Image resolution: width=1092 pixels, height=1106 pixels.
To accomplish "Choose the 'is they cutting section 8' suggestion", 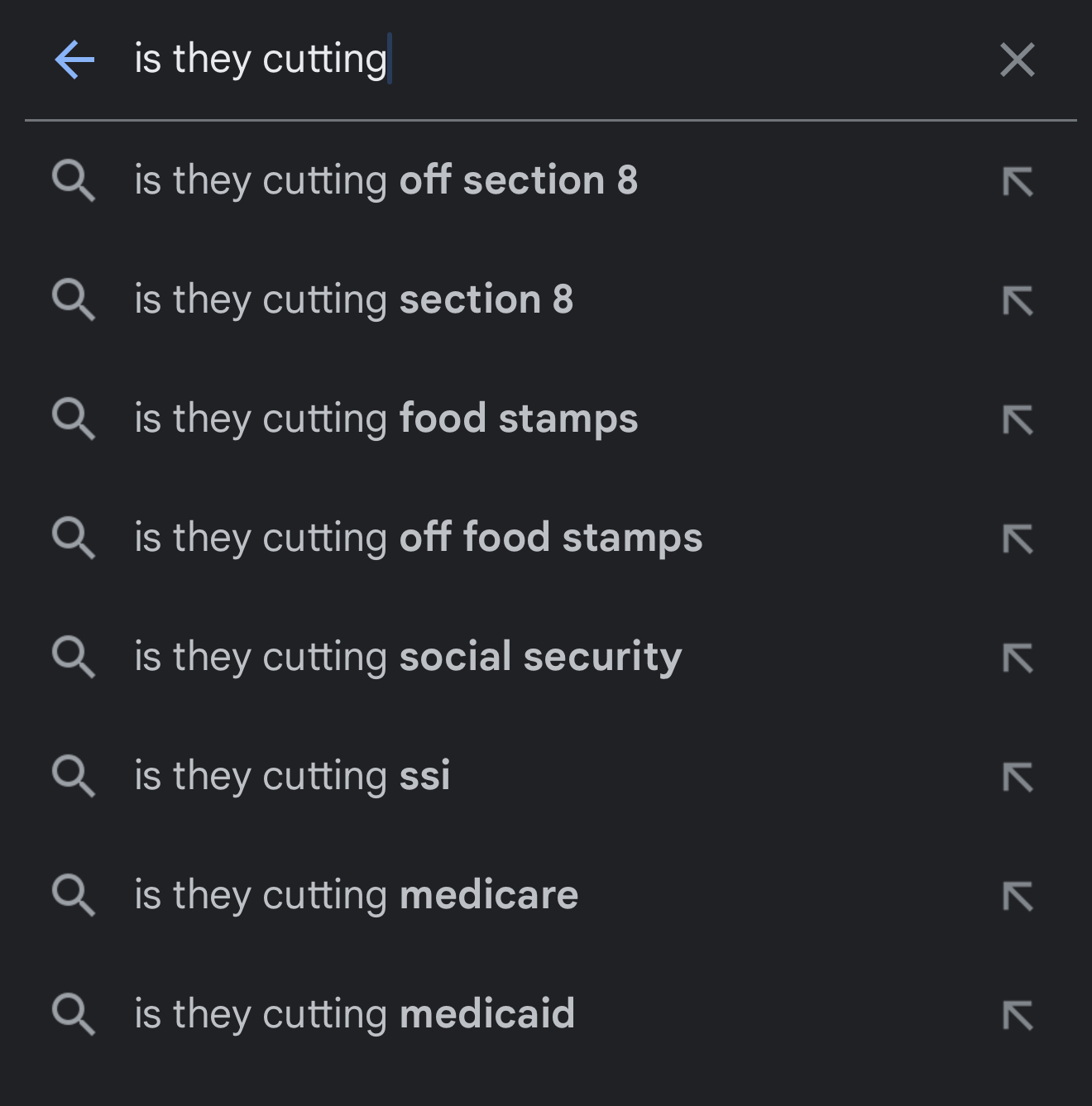I will (353, 299).
